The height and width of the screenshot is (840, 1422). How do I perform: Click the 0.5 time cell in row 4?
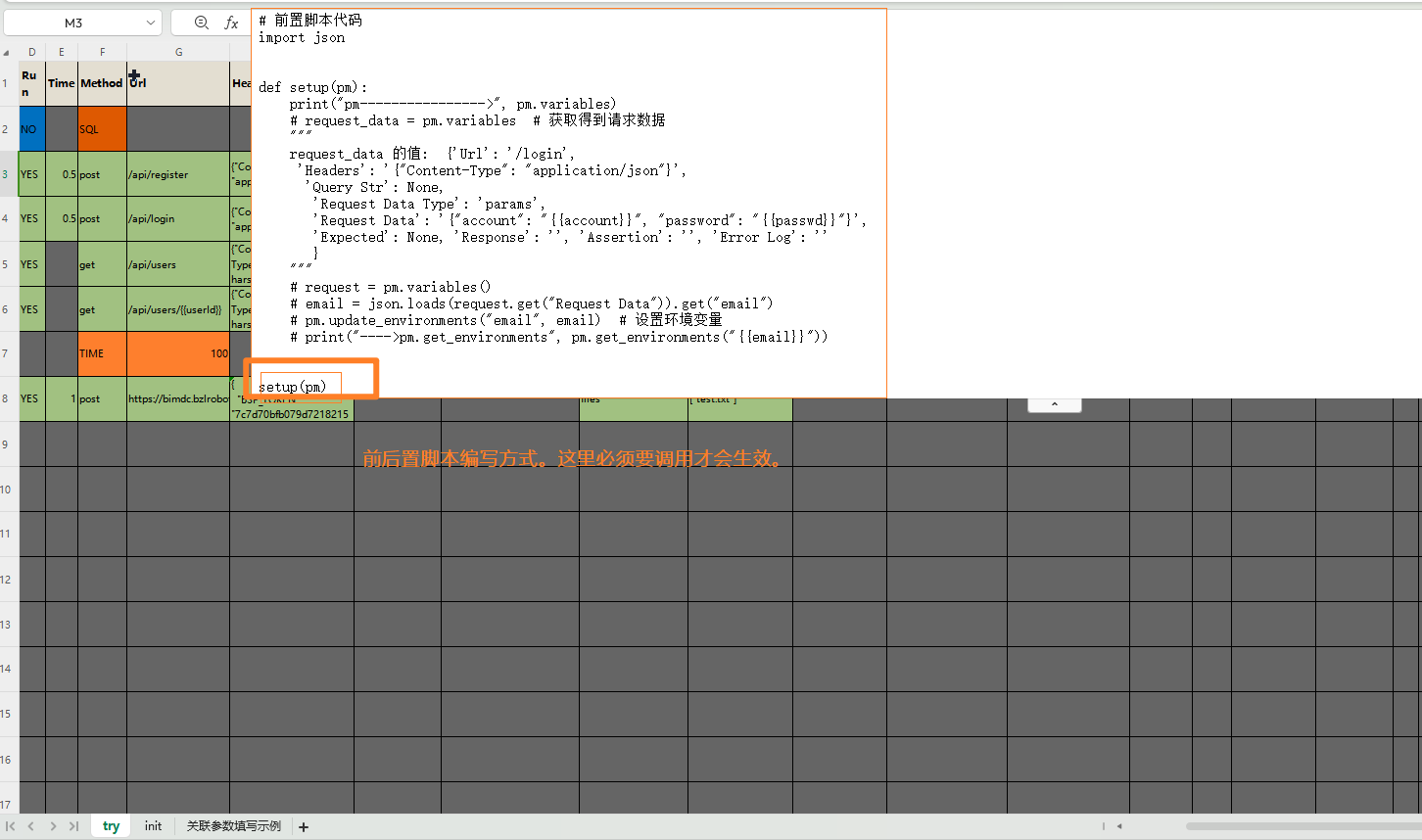[x=62, y=218]
